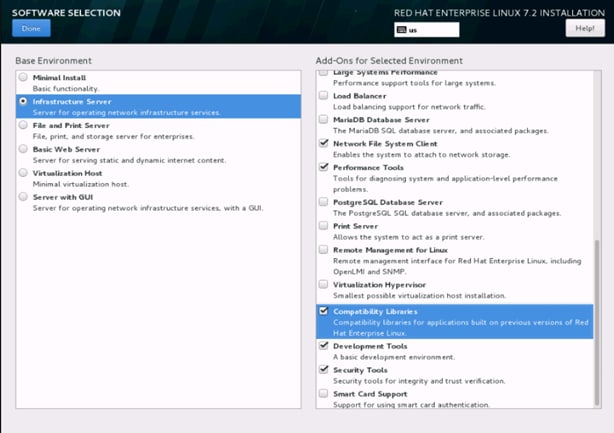
Task: Enable Virtualization Hypervisor checkbox
Action: [323, 284]
